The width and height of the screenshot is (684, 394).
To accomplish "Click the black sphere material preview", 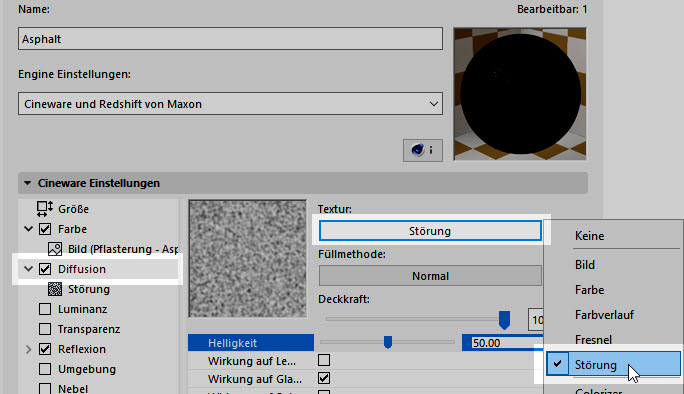I will (x=520, y=94).
